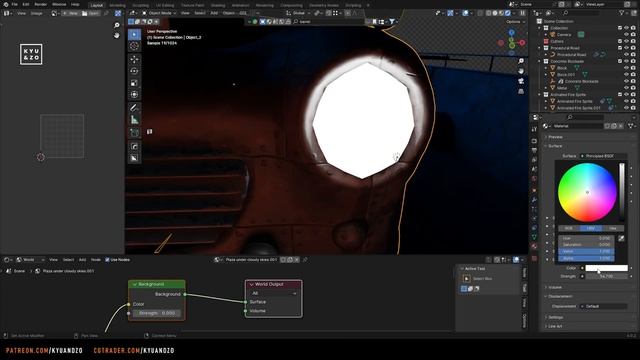Open the Window menu
This screenshot has height=360, width=640.
pyautogui.click(x=59, y=4)
